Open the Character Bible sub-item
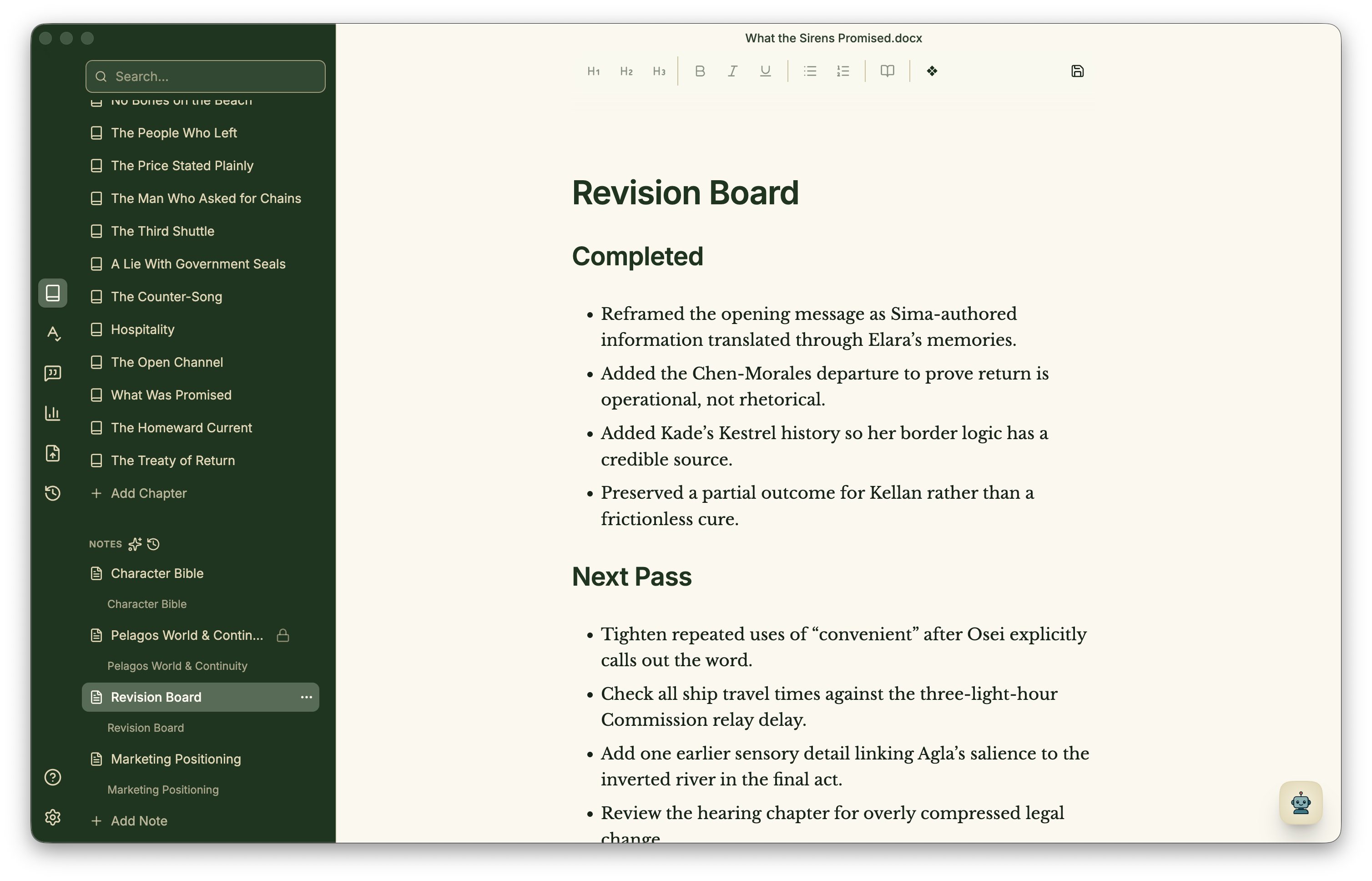This screenshot has width=1372, height=881. pos(147,604)
